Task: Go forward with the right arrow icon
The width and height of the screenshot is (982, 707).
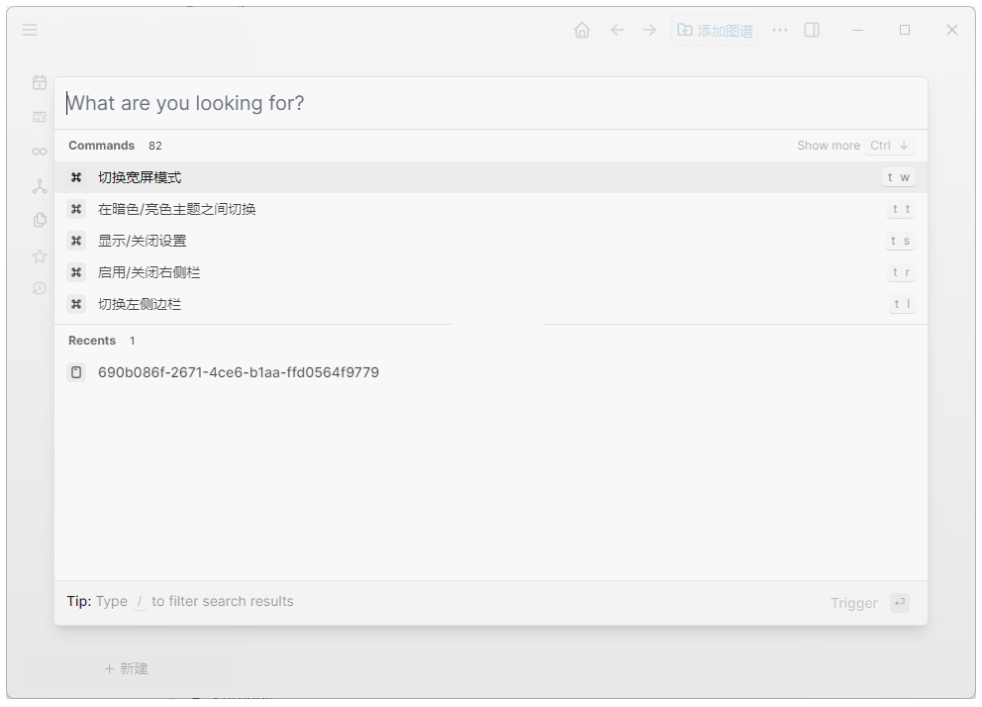Action: 649,31
